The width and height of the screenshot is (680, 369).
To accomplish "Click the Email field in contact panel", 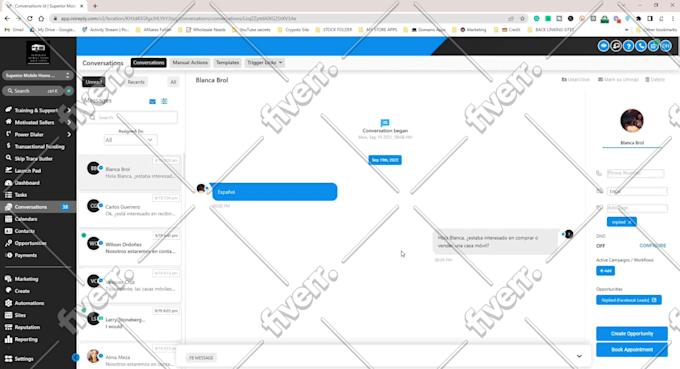I will coord(638,191).
